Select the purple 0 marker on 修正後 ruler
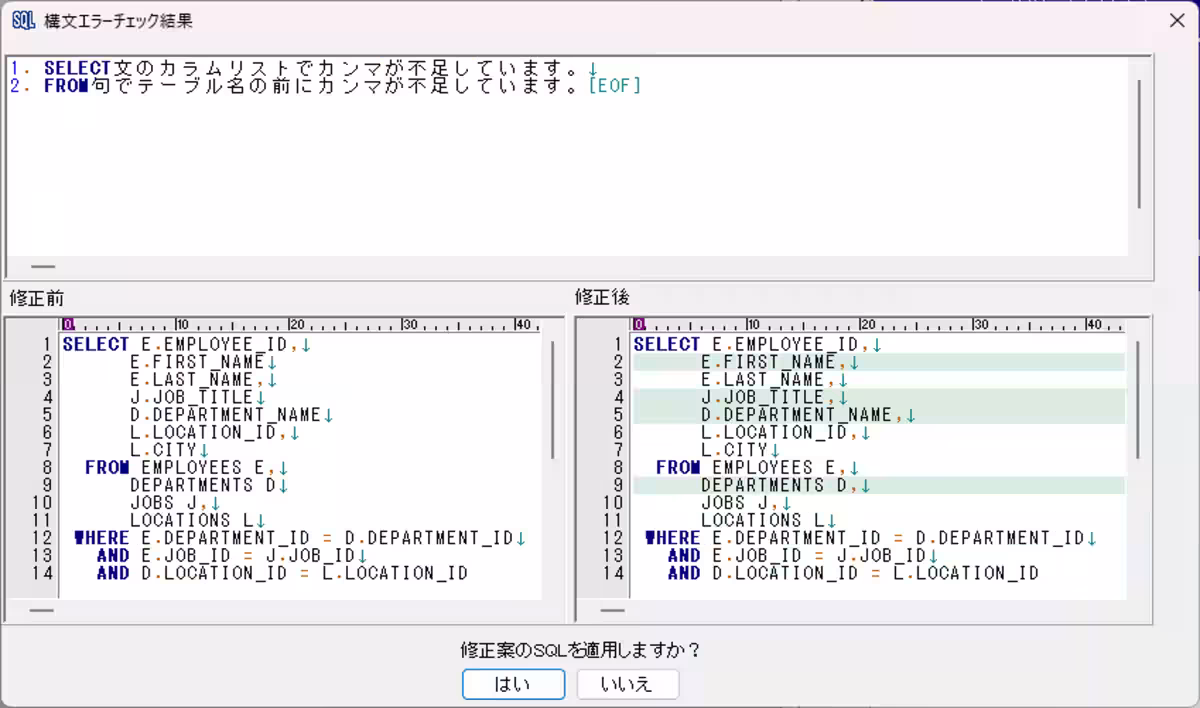1200x708 pixels. (641, 325)
